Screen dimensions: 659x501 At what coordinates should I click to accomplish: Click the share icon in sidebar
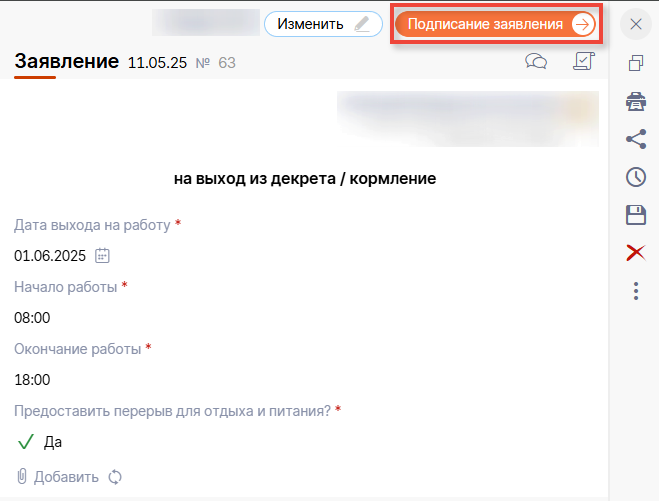pyautogui.click(x=635, y=140)
